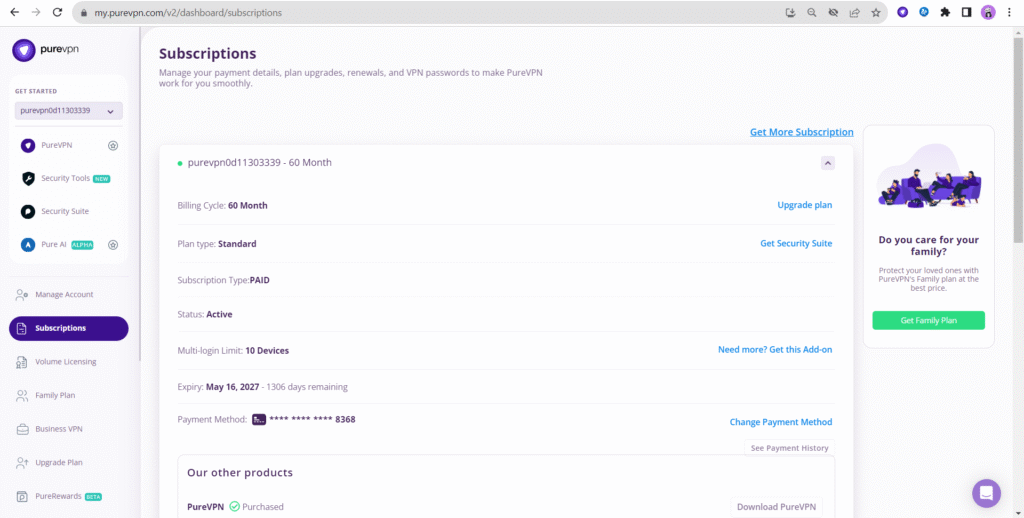This screenshot has width=1024, height=518.
Task: Open Manage Account in sidebar
Action: (63, 295)
